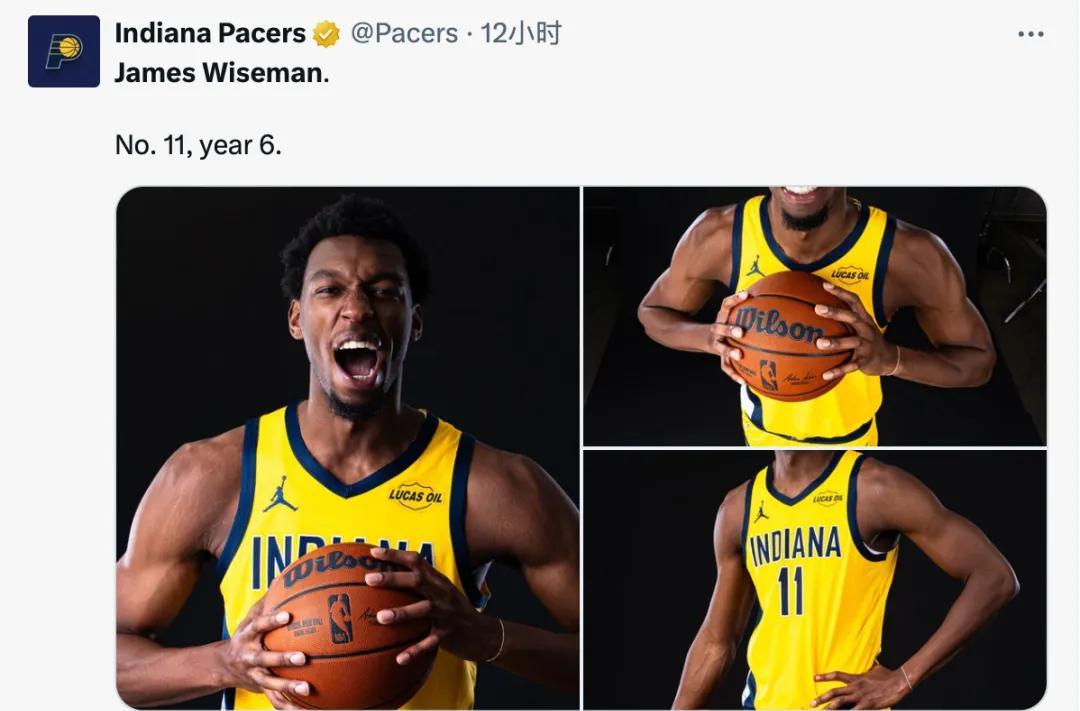Click the NBA logo on the left photo's basketball
This screenshot has width=1080, height=711.
pos(340,618)
